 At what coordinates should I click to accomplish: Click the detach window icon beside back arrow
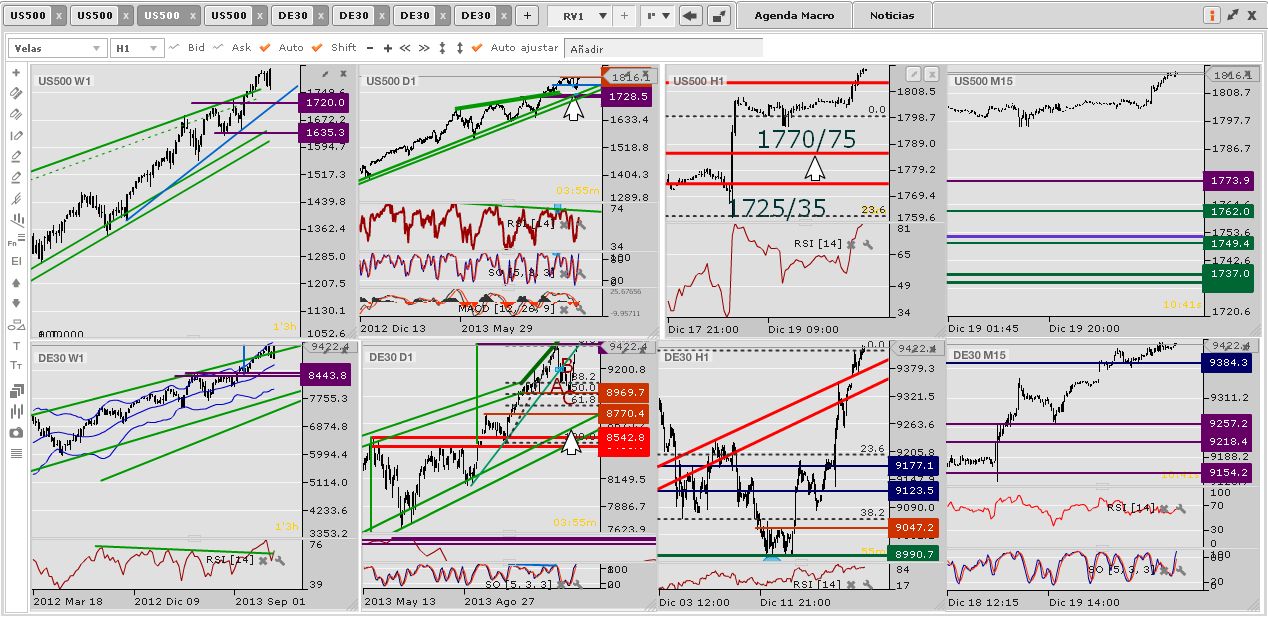719,16
